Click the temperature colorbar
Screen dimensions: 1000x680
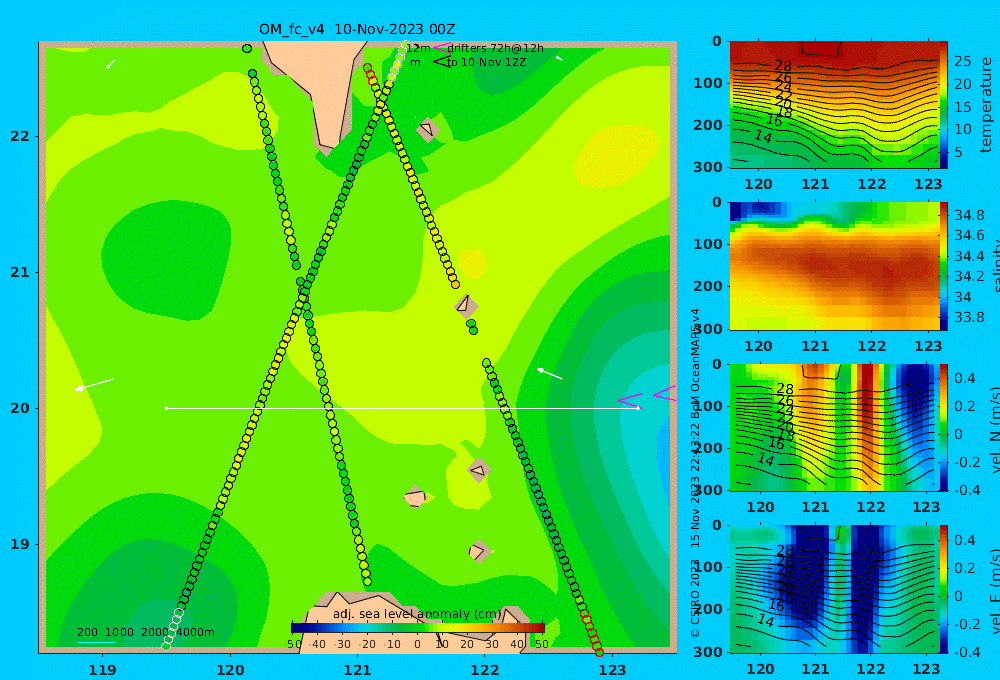coord(944,105)
